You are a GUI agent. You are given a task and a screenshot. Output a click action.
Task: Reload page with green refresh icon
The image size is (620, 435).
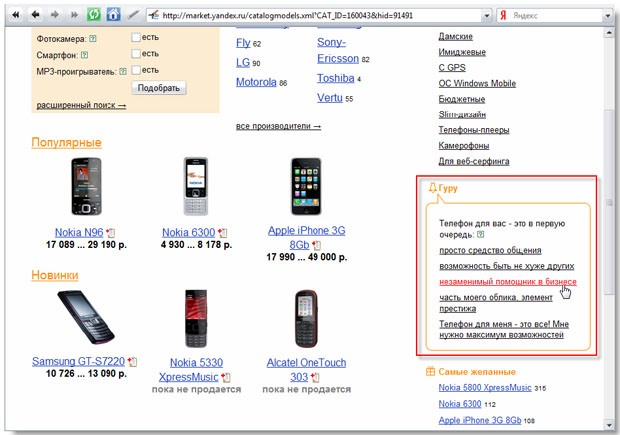tap(94, 15)
